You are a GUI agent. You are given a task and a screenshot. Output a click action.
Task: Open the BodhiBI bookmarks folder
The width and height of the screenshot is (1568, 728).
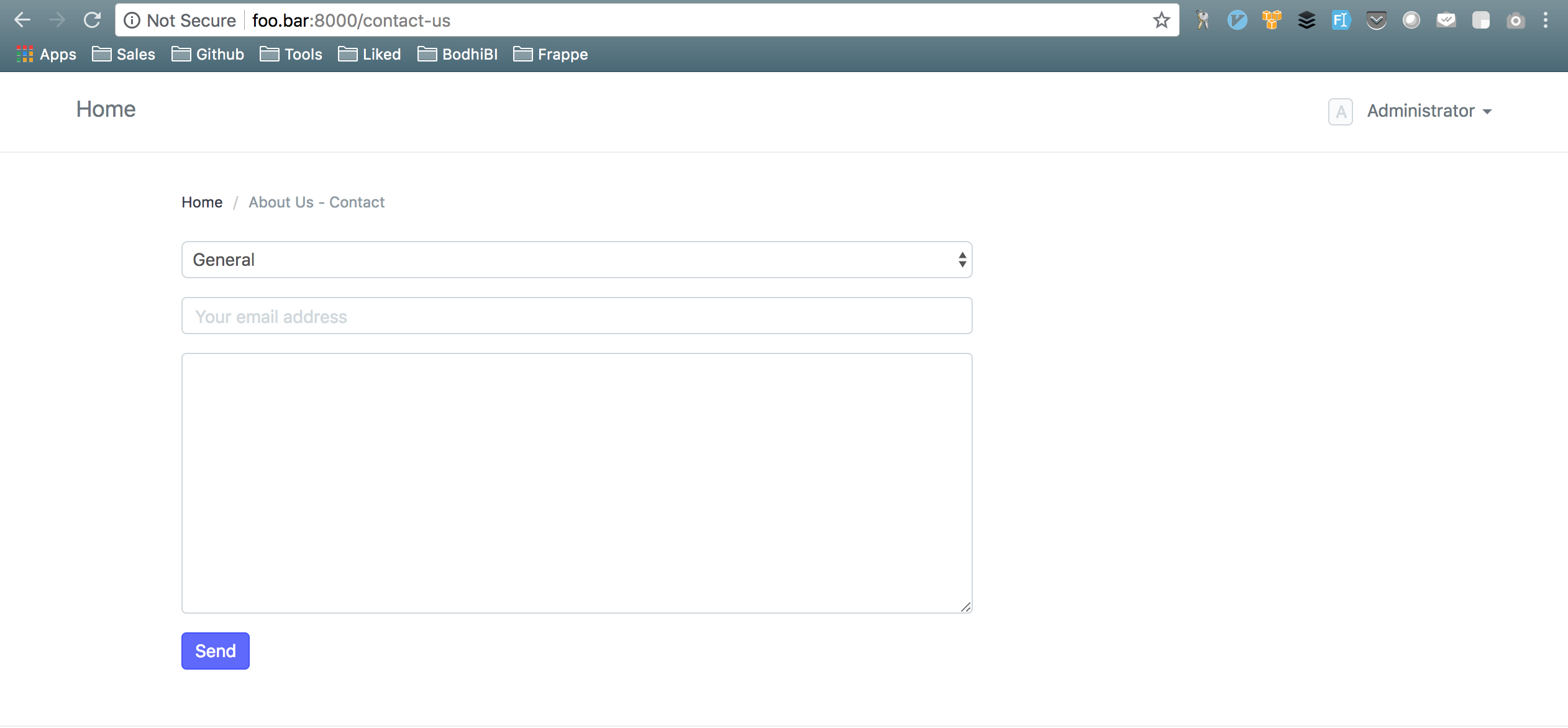457,54
